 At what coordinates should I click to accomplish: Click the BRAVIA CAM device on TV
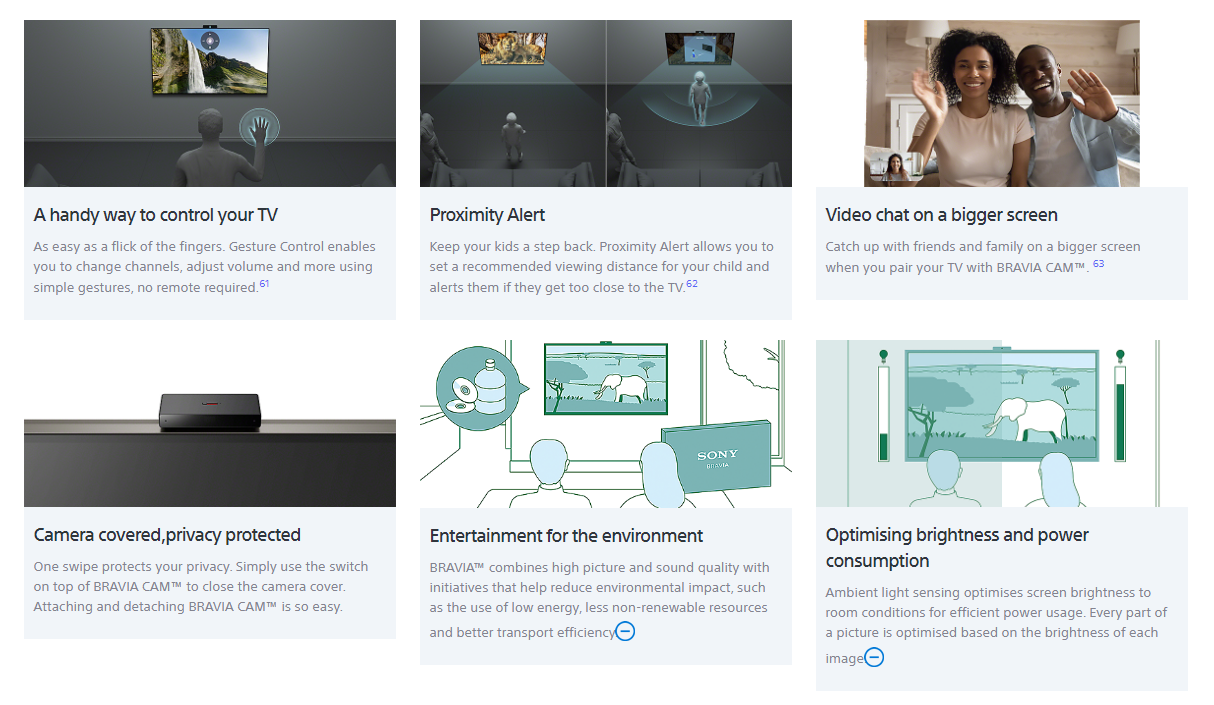pos(210,410)
